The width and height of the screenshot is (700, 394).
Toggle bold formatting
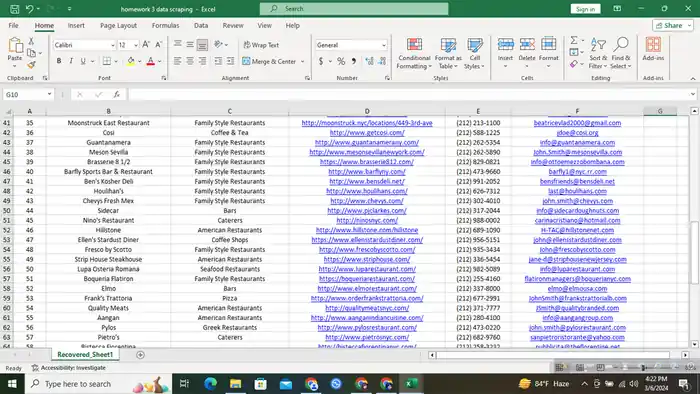pyautogui.click(x=58, y=61)
